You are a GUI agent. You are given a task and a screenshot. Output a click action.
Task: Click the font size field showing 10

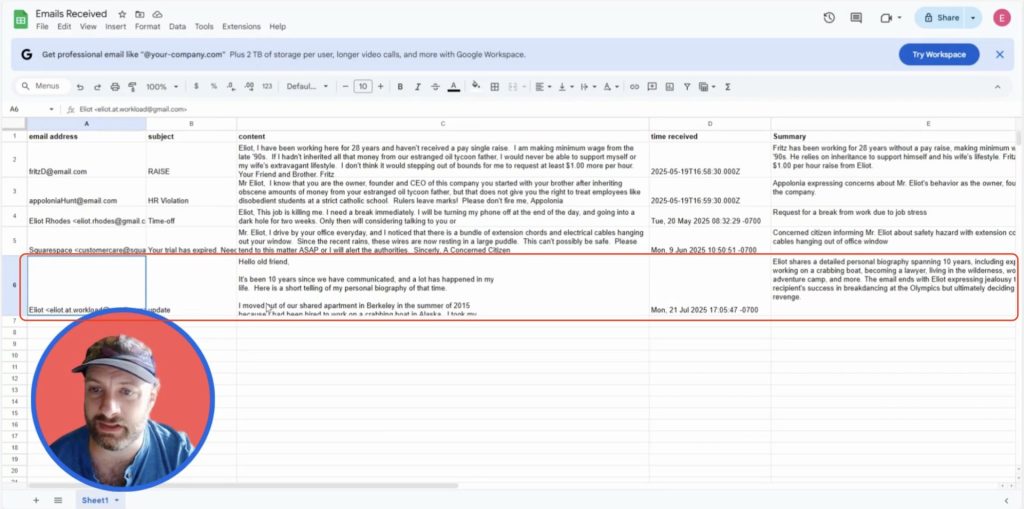tap(363, 86)
